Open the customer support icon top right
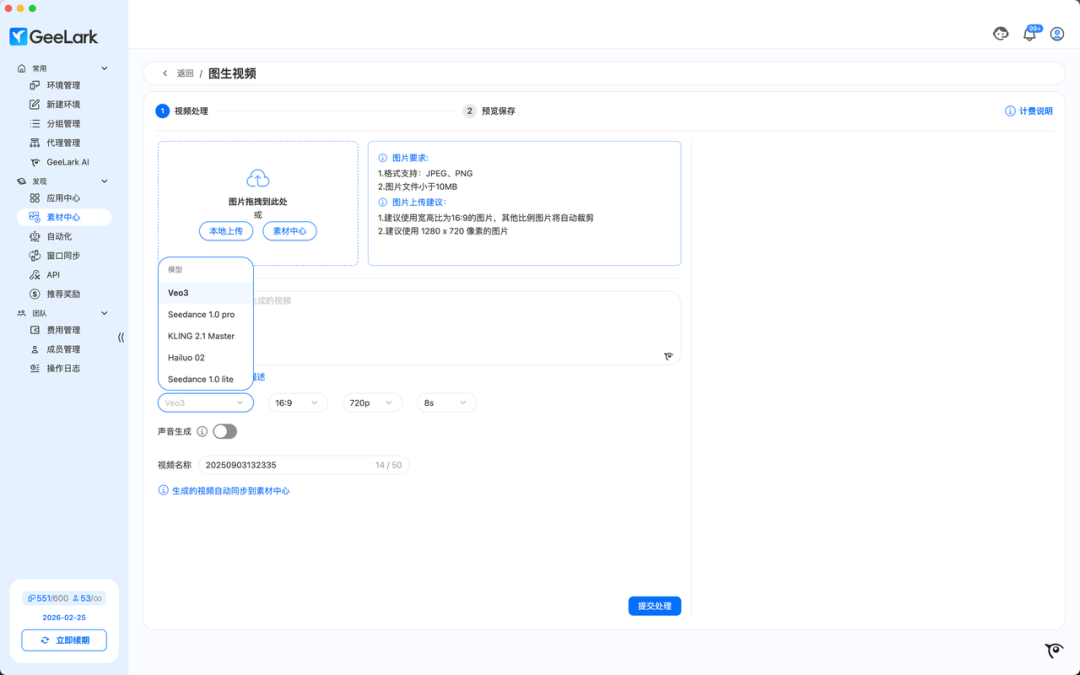 [1000, 33]
